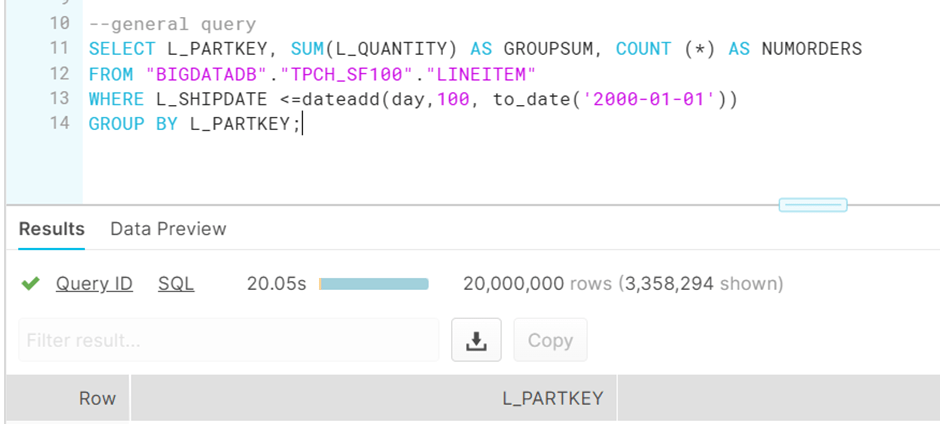
Task: Click the green query success checkmark
Action: pyautogui.click(x=31, y=284)
